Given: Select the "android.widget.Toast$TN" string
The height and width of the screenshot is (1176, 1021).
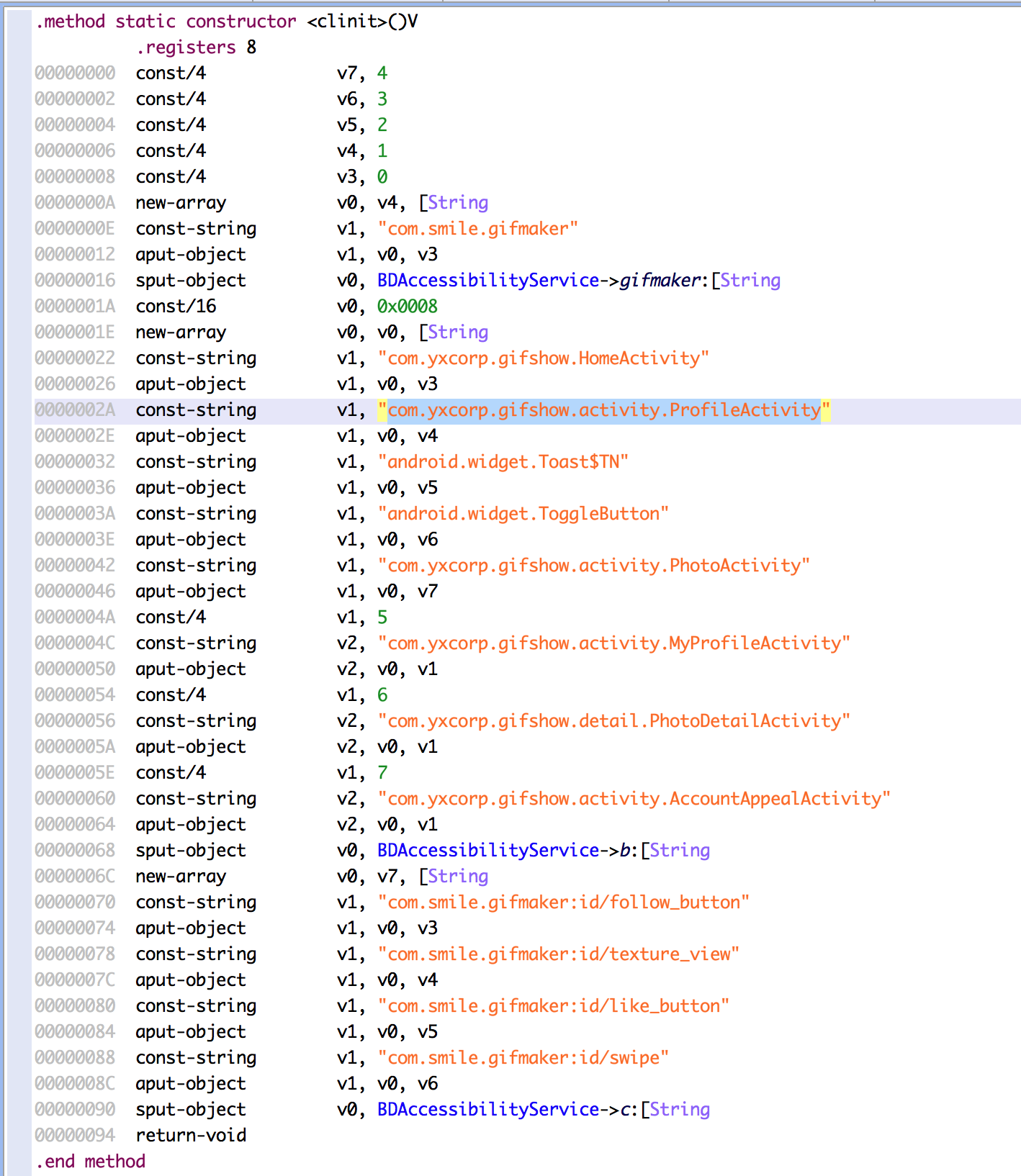Looking at the screenshot, I should point(503,462).
